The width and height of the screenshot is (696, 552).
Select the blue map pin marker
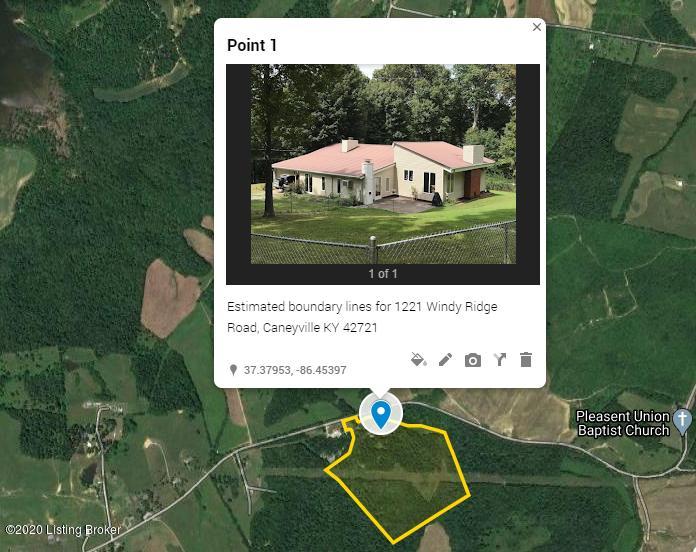point(380,414)
